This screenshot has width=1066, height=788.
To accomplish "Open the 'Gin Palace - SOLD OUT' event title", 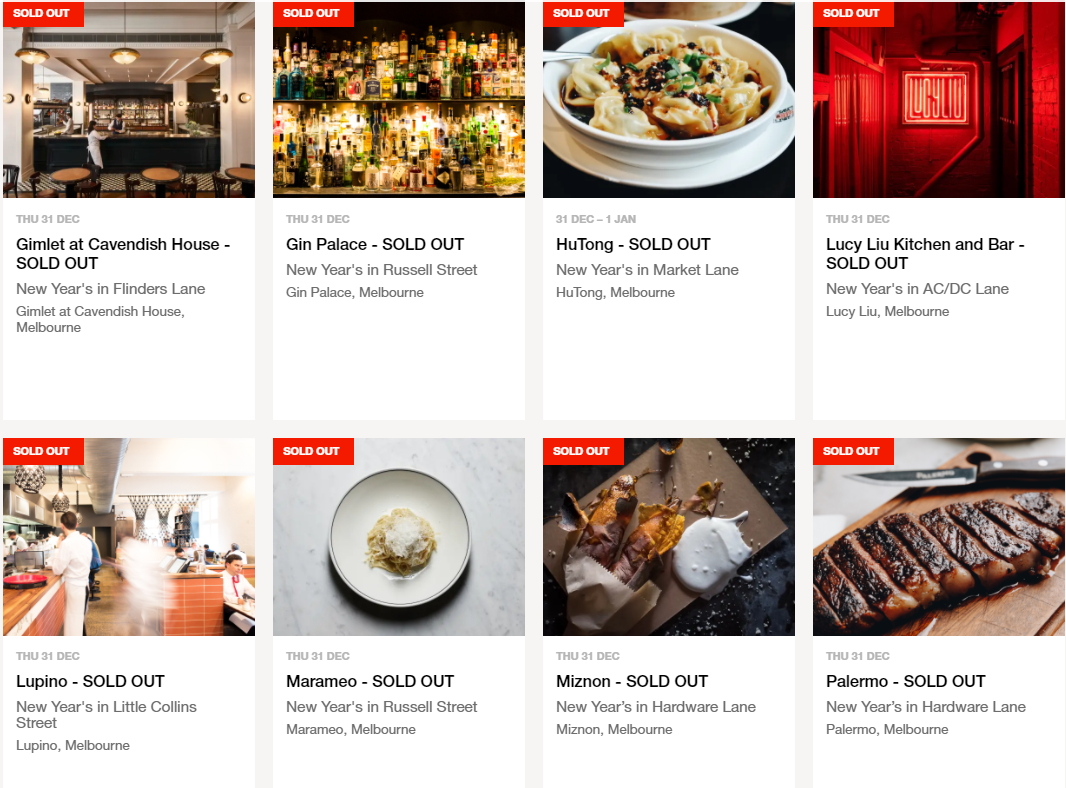I will click(x=375, y=244).
